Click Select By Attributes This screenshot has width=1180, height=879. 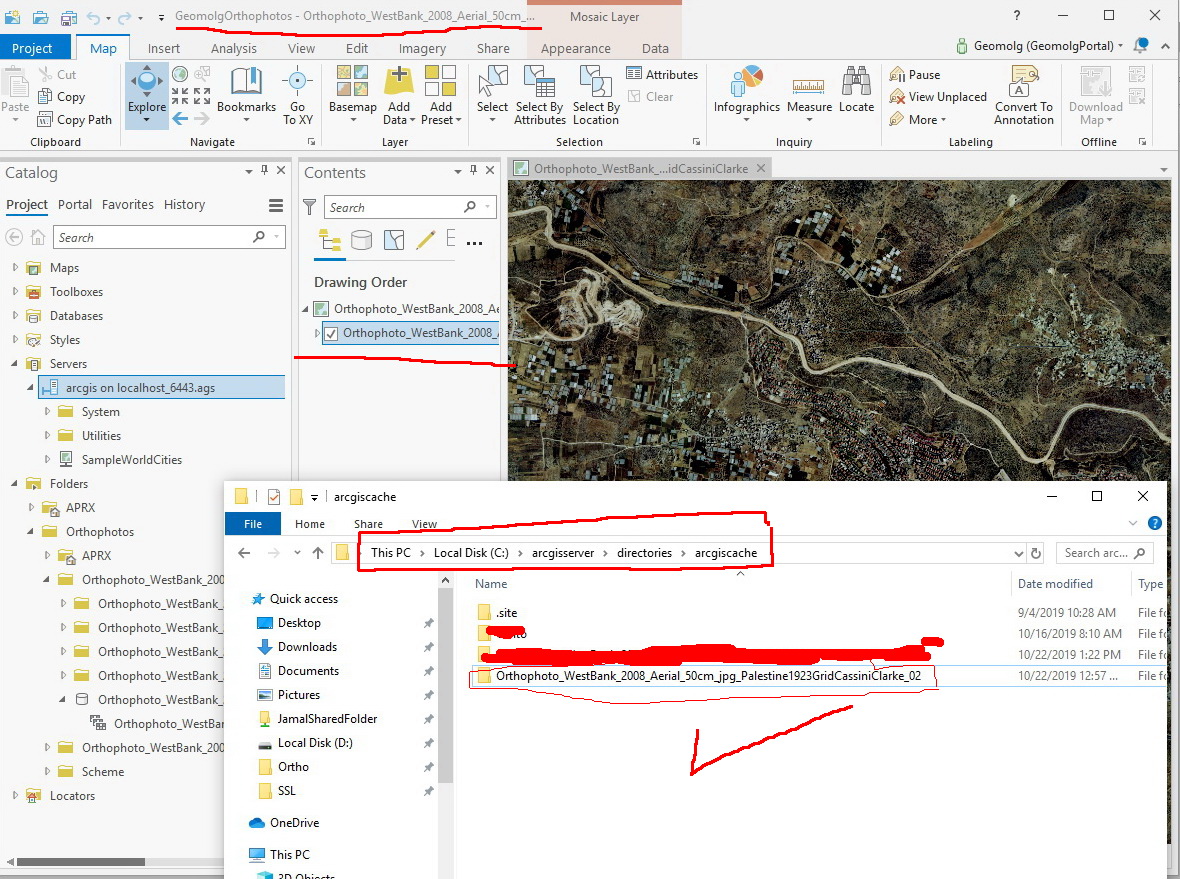[540, 96]
